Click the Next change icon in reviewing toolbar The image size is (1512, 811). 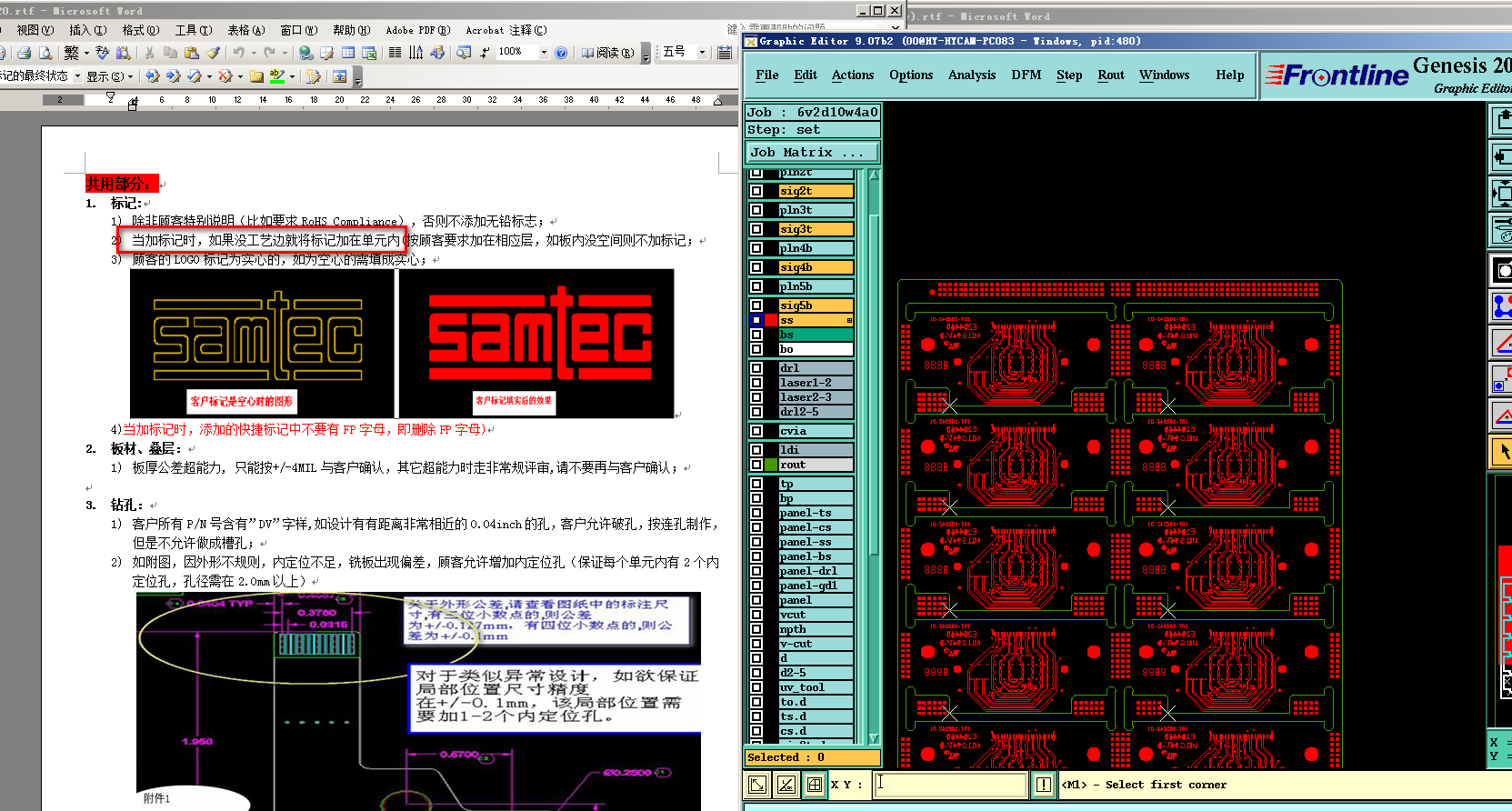173,76
